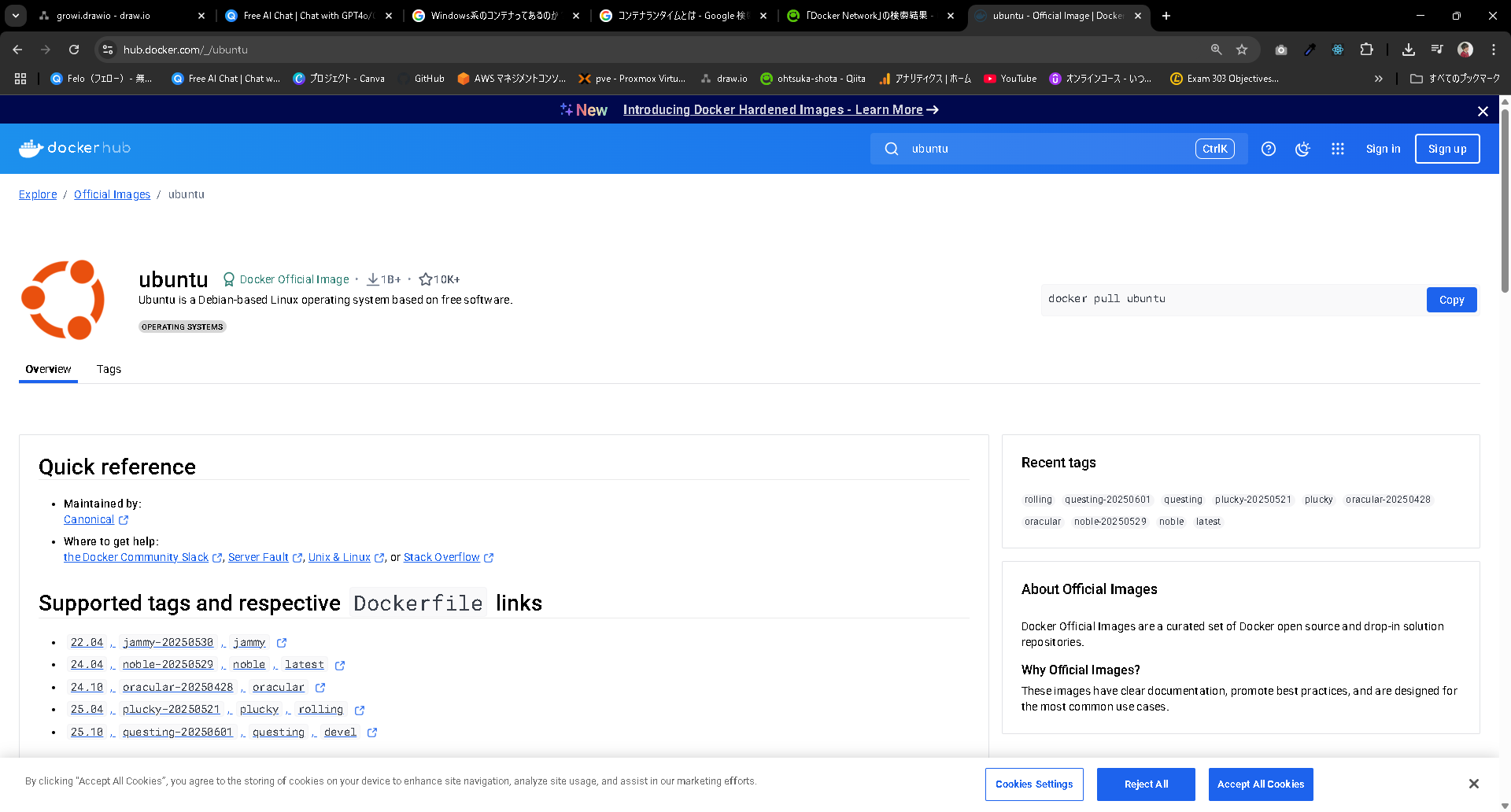Switch to Free AI Chat browser tab

[308, 16]
